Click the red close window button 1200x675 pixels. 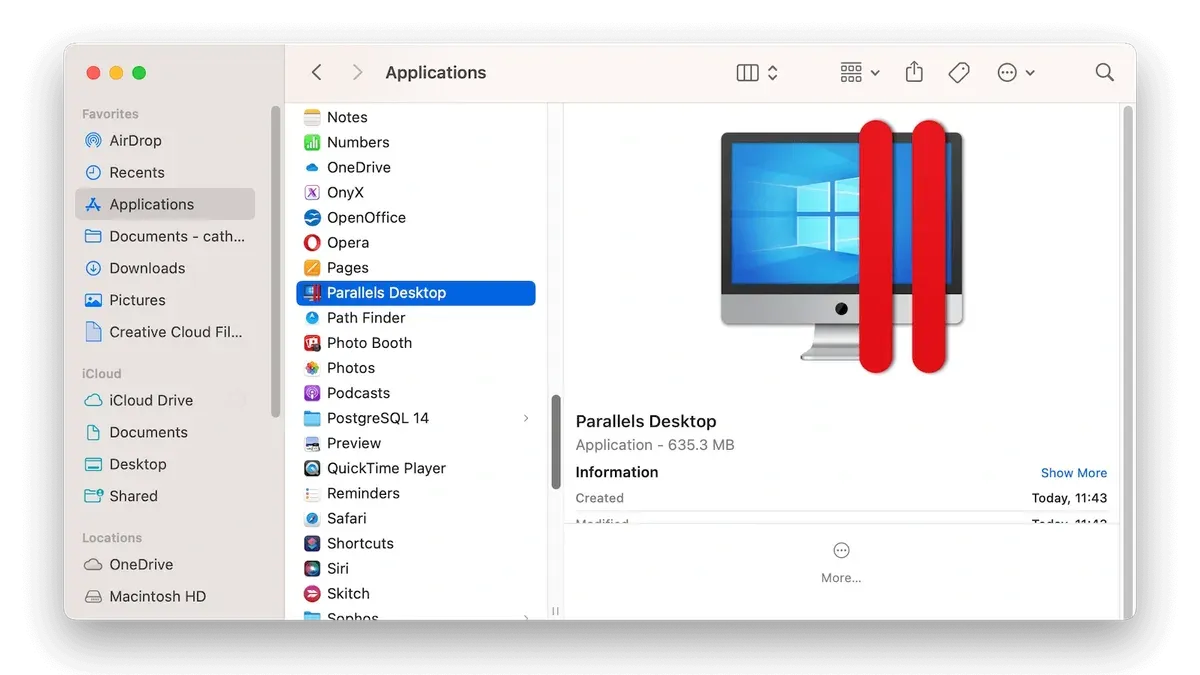tap(93, 72)
